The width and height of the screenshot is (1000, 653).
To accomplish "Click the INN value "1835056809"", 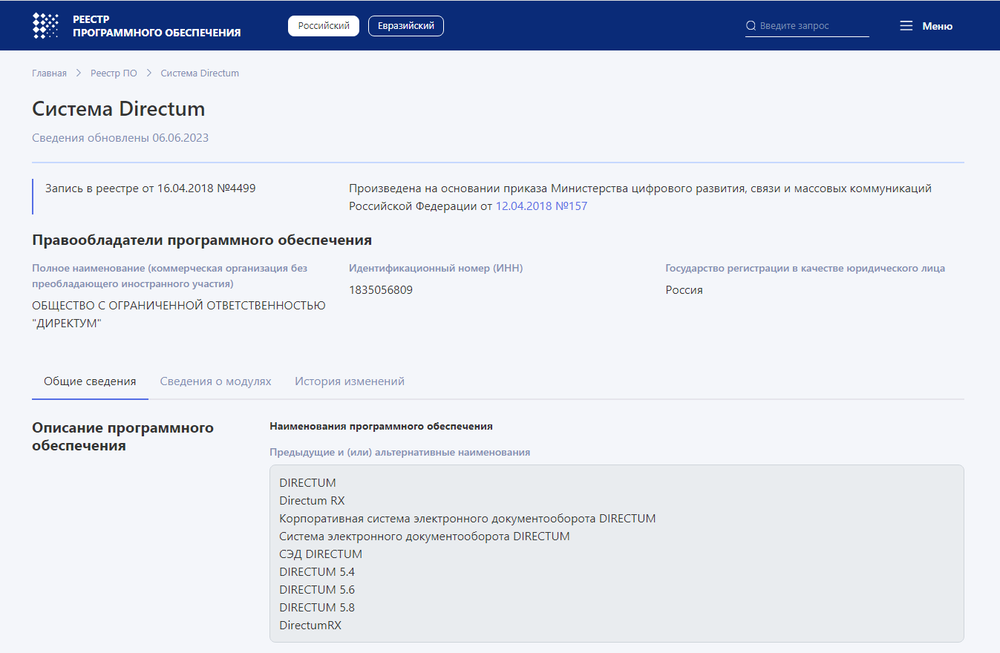I will point(381,290).
